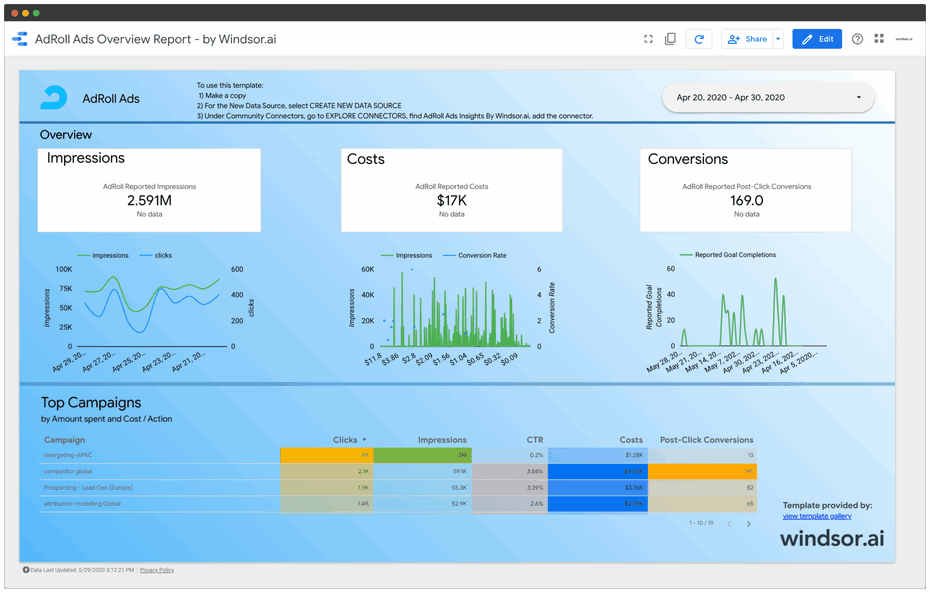Screen dimensions: 930x593
Task: Go to previous table page
Action: (x=729, y=524)
